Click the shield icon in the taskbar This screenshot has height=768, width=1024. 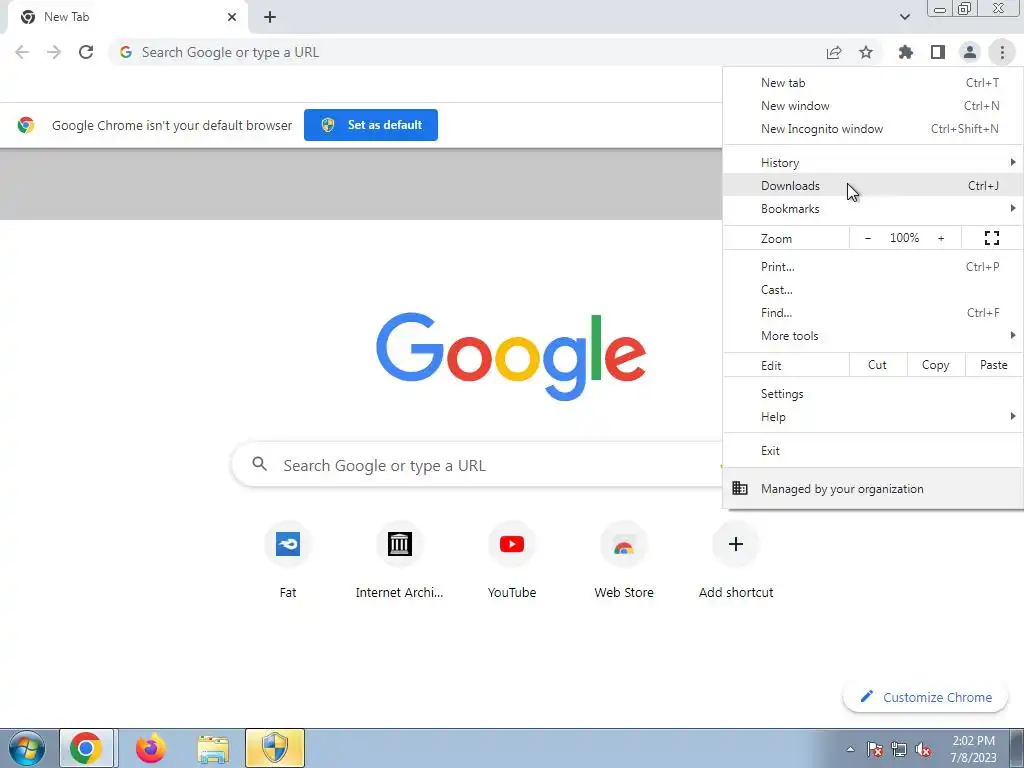coord(275,748)
